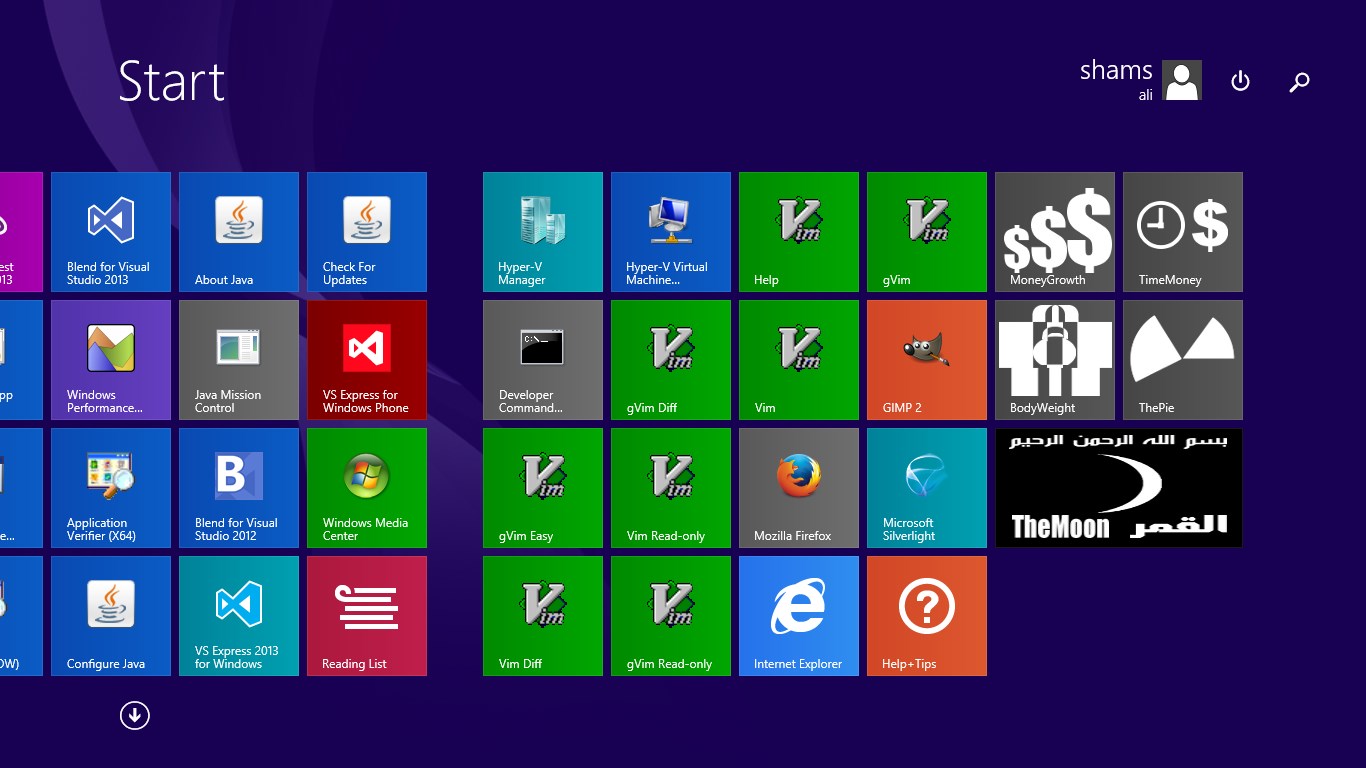
Task: Launch Hyper-V Manager tile
Action: coord(543,232)
